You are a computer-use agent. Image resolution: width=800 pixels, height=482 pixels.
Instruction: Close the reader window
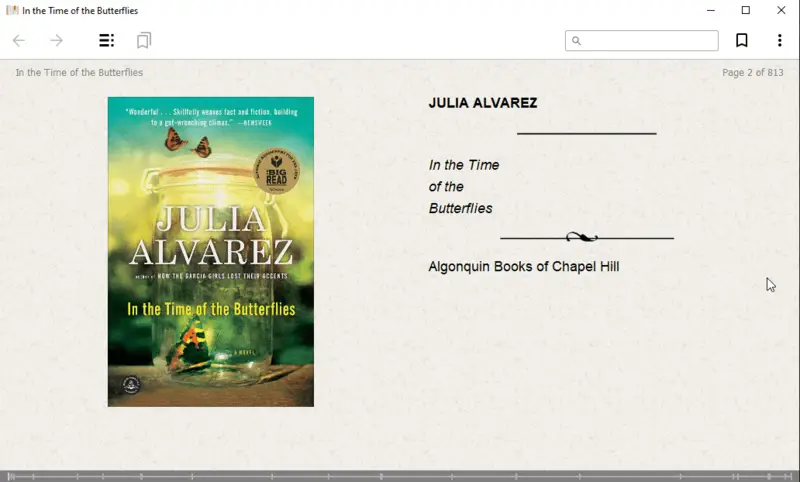(781, 10)
